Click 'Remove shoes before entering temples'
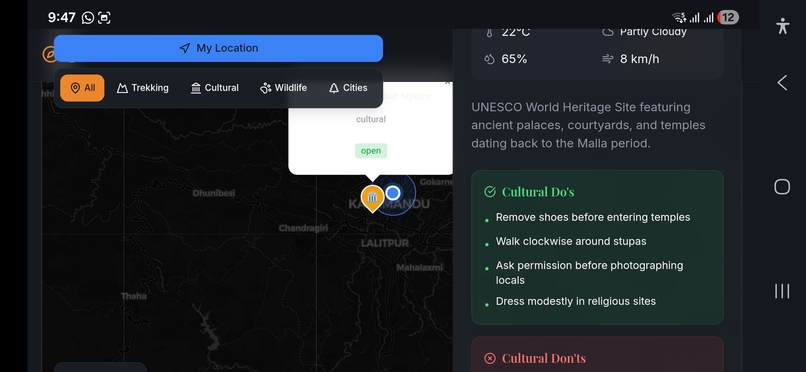 [x=593, y=217]
